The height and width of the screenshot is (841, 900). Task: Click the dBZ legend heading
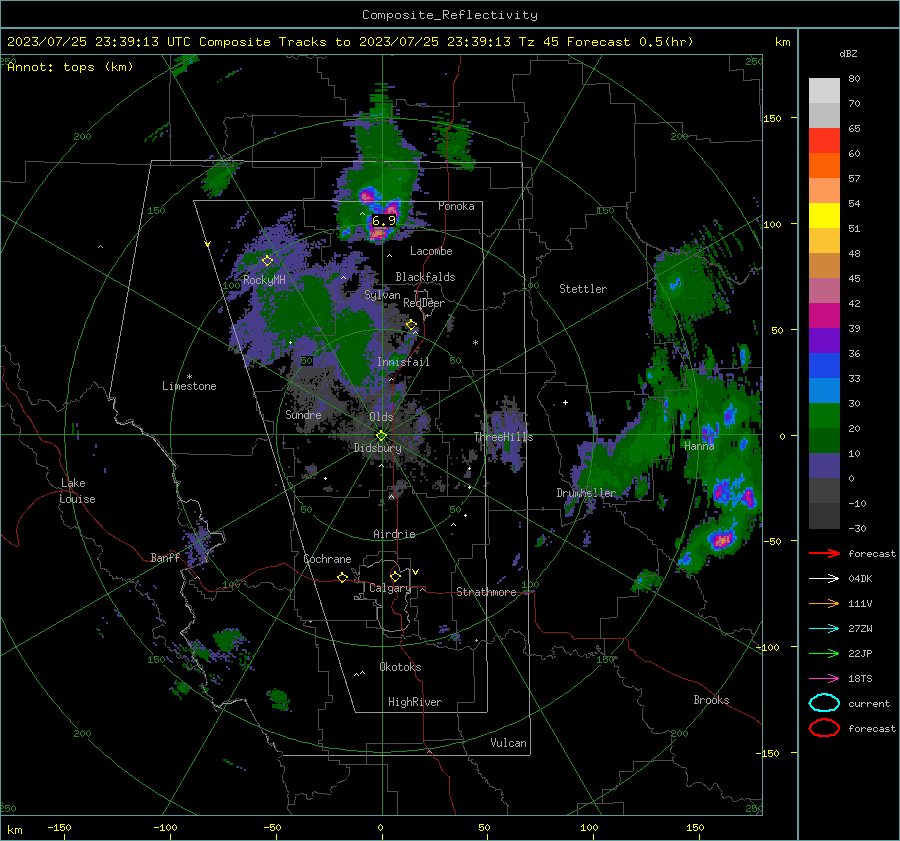click(x=848, y=53)
